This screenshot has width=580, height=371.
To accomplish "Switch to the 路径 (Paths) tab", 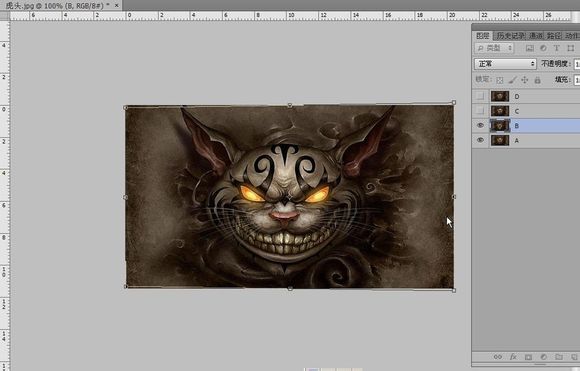I will (553, 36).
